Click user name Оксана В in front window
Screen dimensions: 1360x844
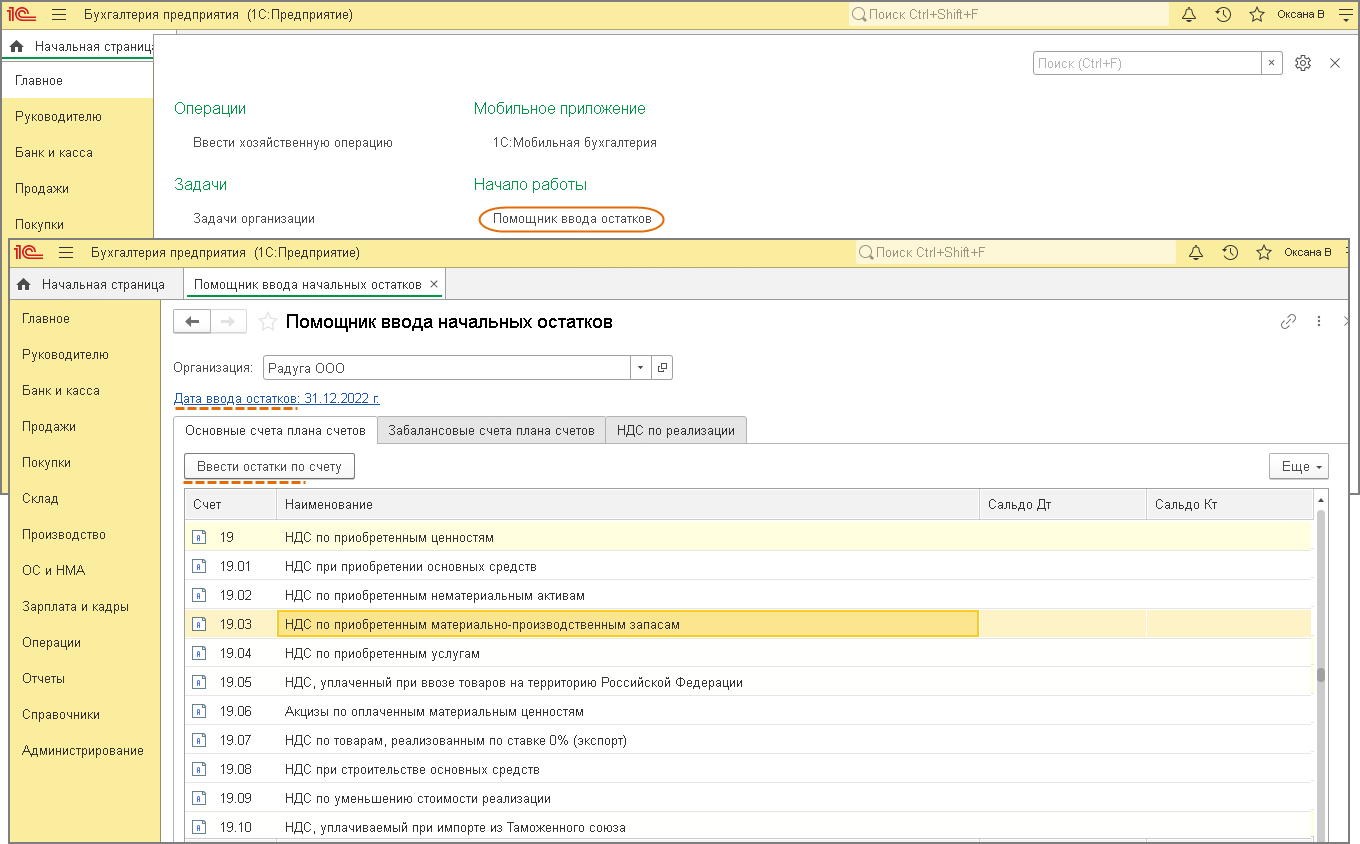point(1308,253)
